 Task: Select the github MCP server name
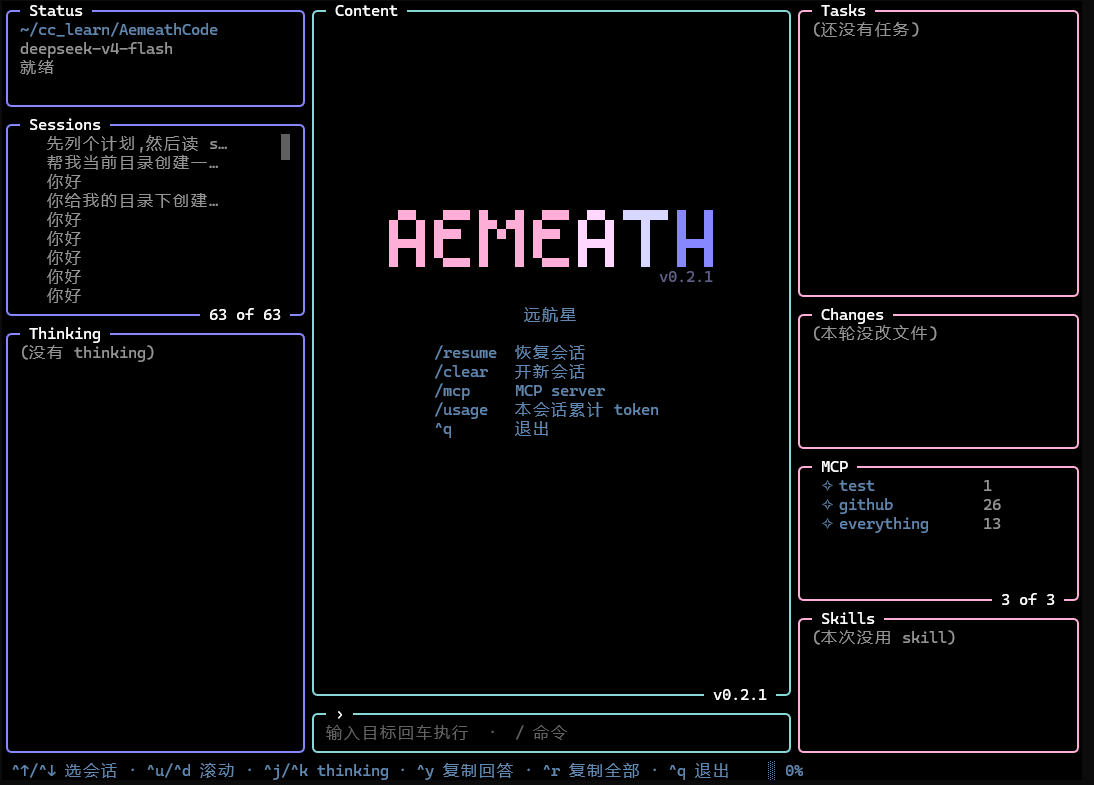866,504
